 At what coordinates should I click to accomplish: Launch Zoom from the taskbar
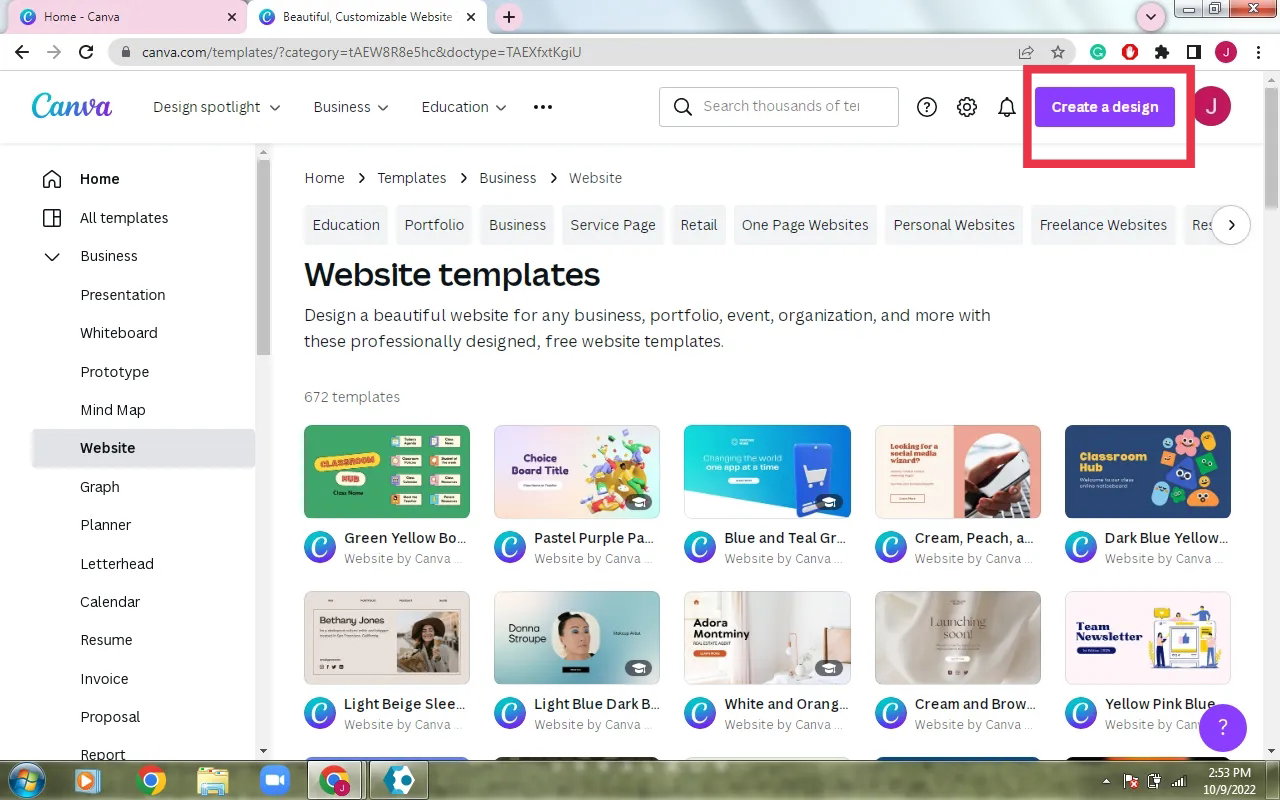pos(273,779)
